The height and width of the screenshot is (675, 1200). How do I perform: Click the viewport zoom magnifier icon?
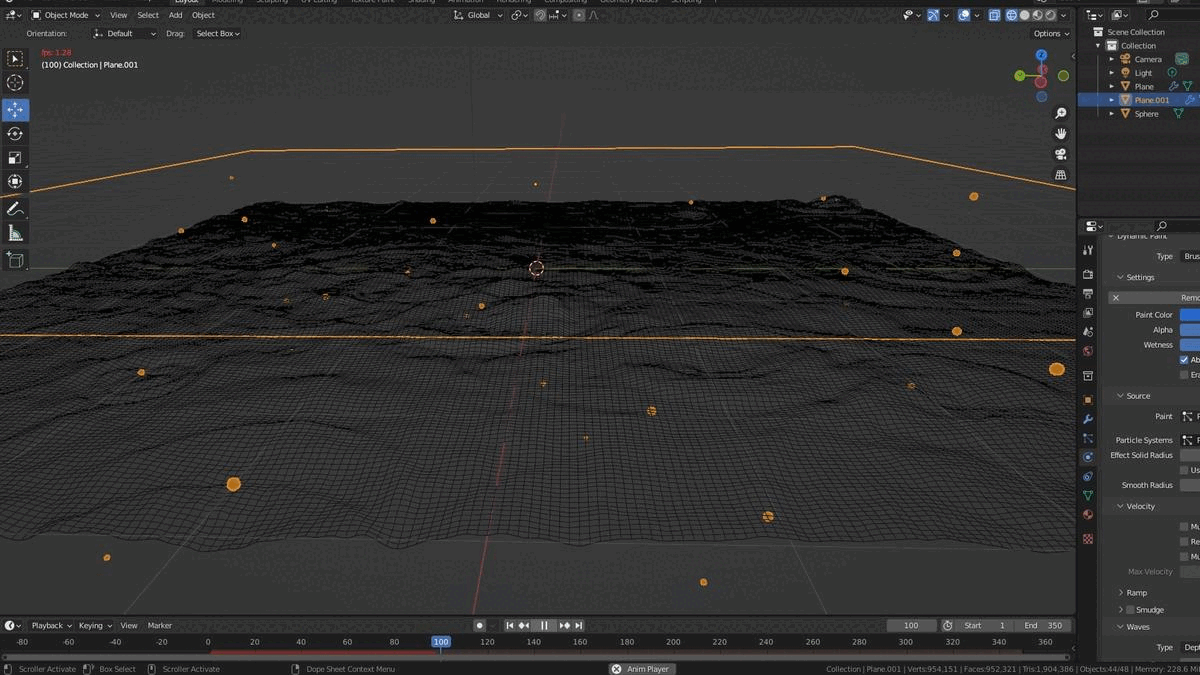[1061, 114]
